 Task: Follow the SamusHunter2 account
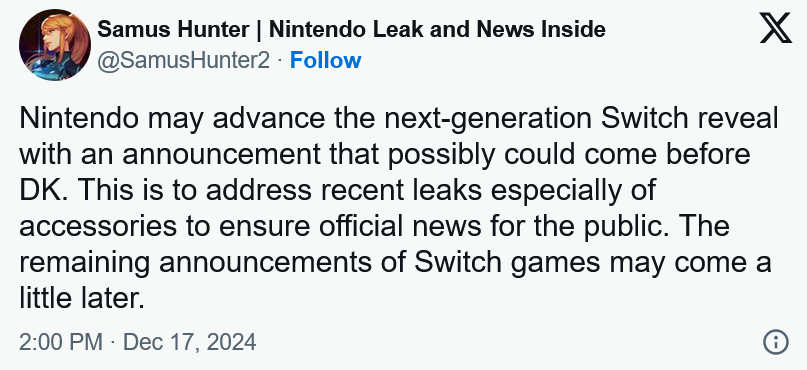point(325,60)
